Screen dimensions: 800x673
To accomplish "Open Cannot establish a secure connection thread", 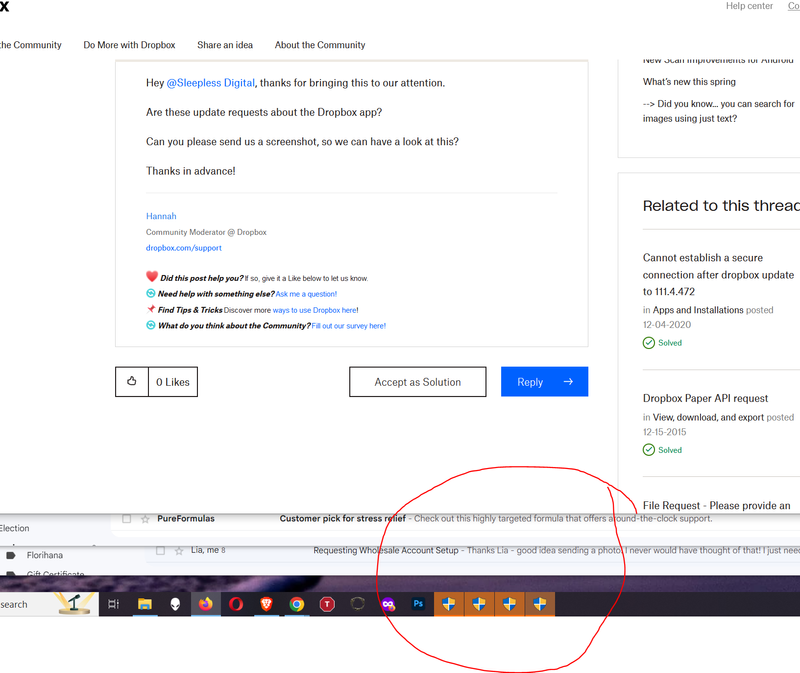I will click(718, 275).
